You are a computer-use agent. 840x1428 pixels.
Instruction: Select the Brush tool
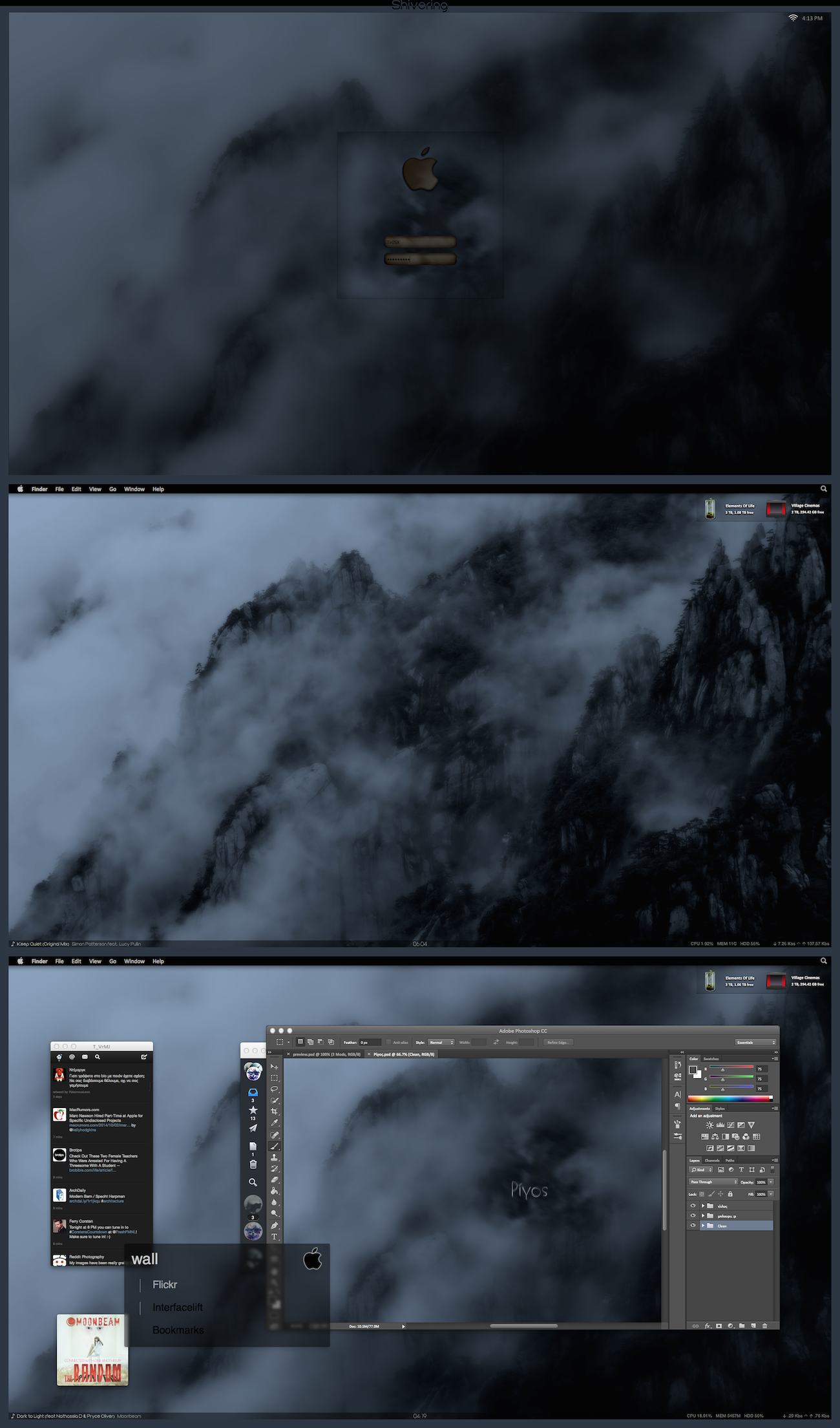pos(275,1146)
